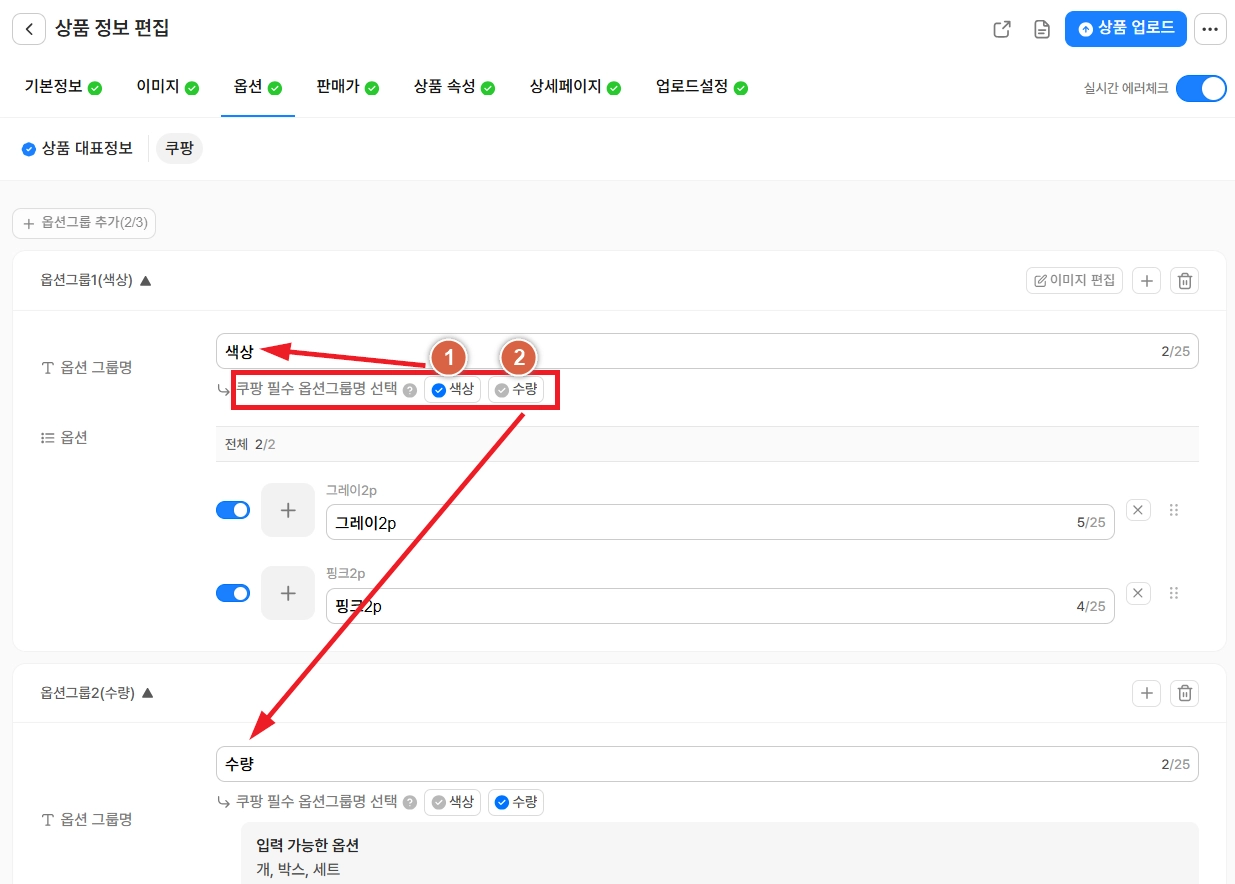1235x884 pixels.
Task: Toggle the 실시간 에러체크 switch
Action: [1201, 88]
